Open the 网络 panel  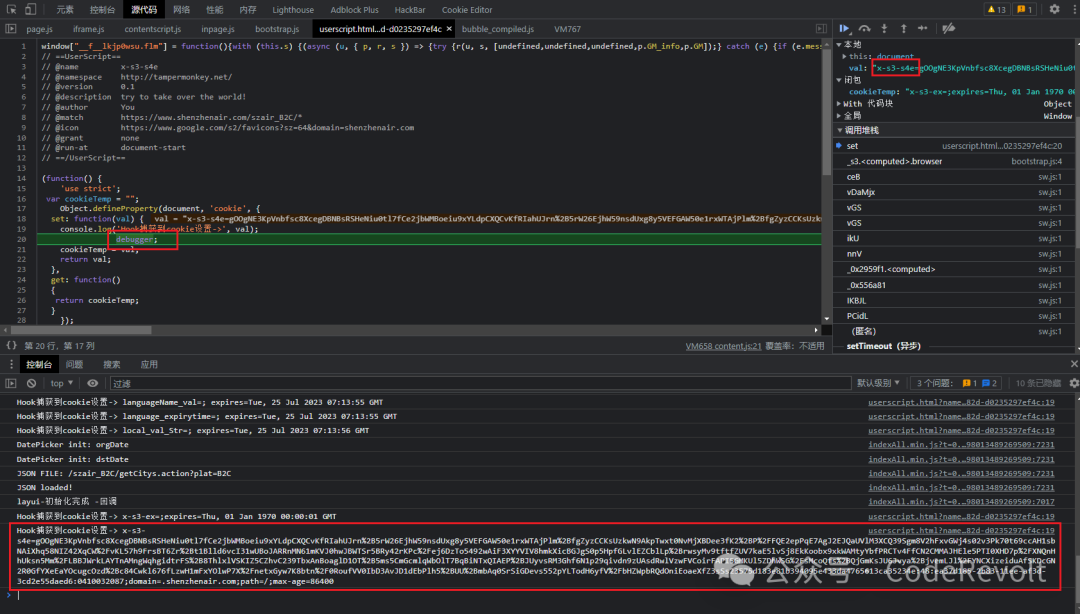coord(181,10)
